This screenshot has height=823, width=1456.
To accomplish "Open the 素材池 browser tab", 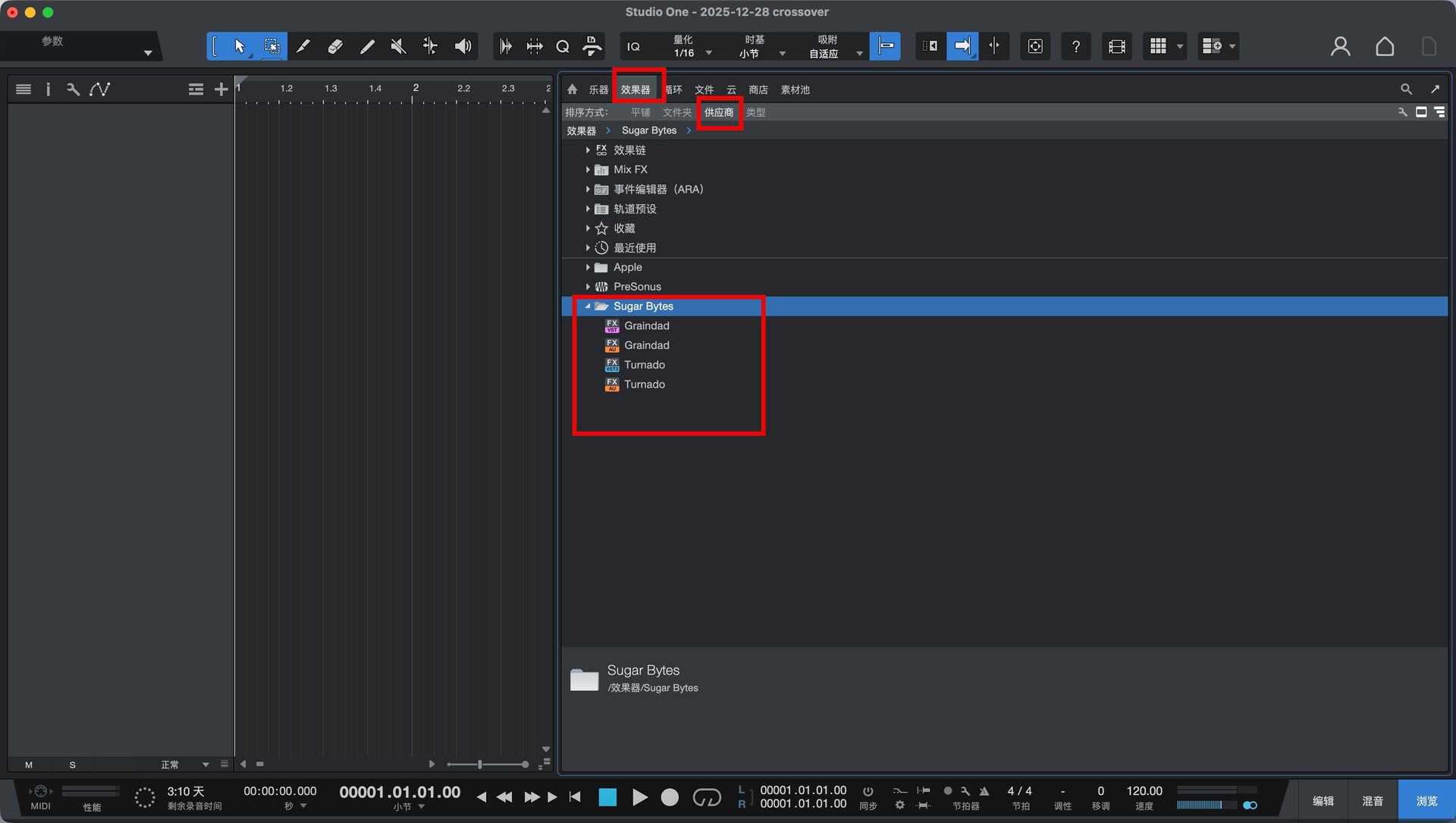I will tap(795, 90).
